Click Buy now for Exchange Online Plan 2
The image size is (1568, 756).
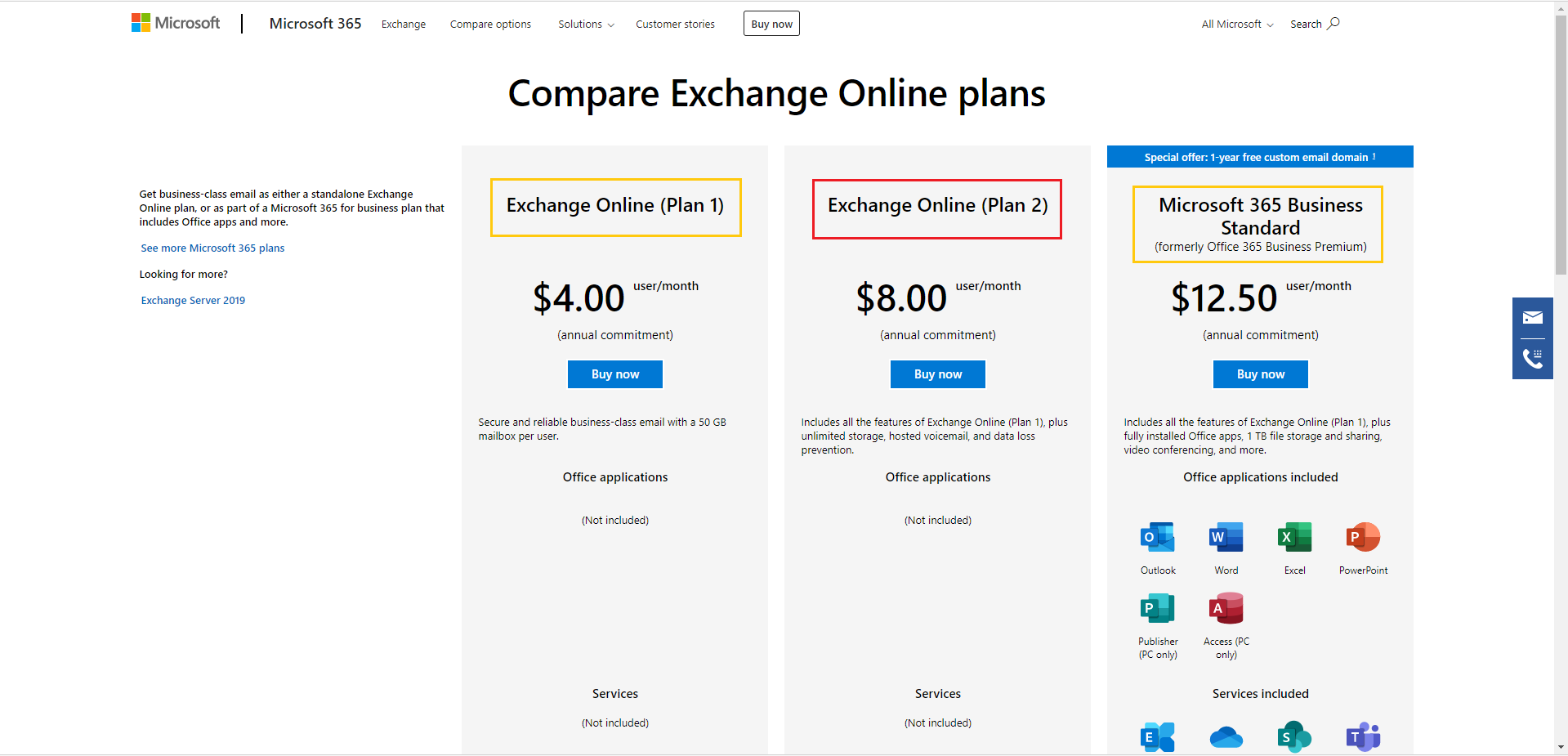[x=937, y=374]
